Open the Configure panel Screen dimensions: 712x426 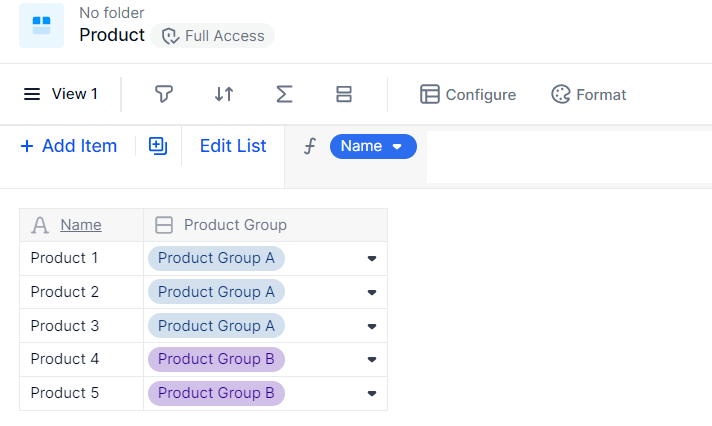coord(468,95)
